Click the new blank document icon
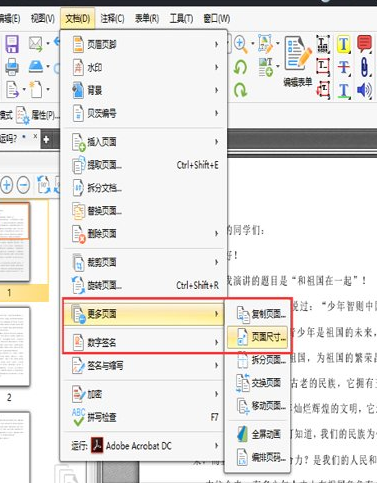 [36, 89]
